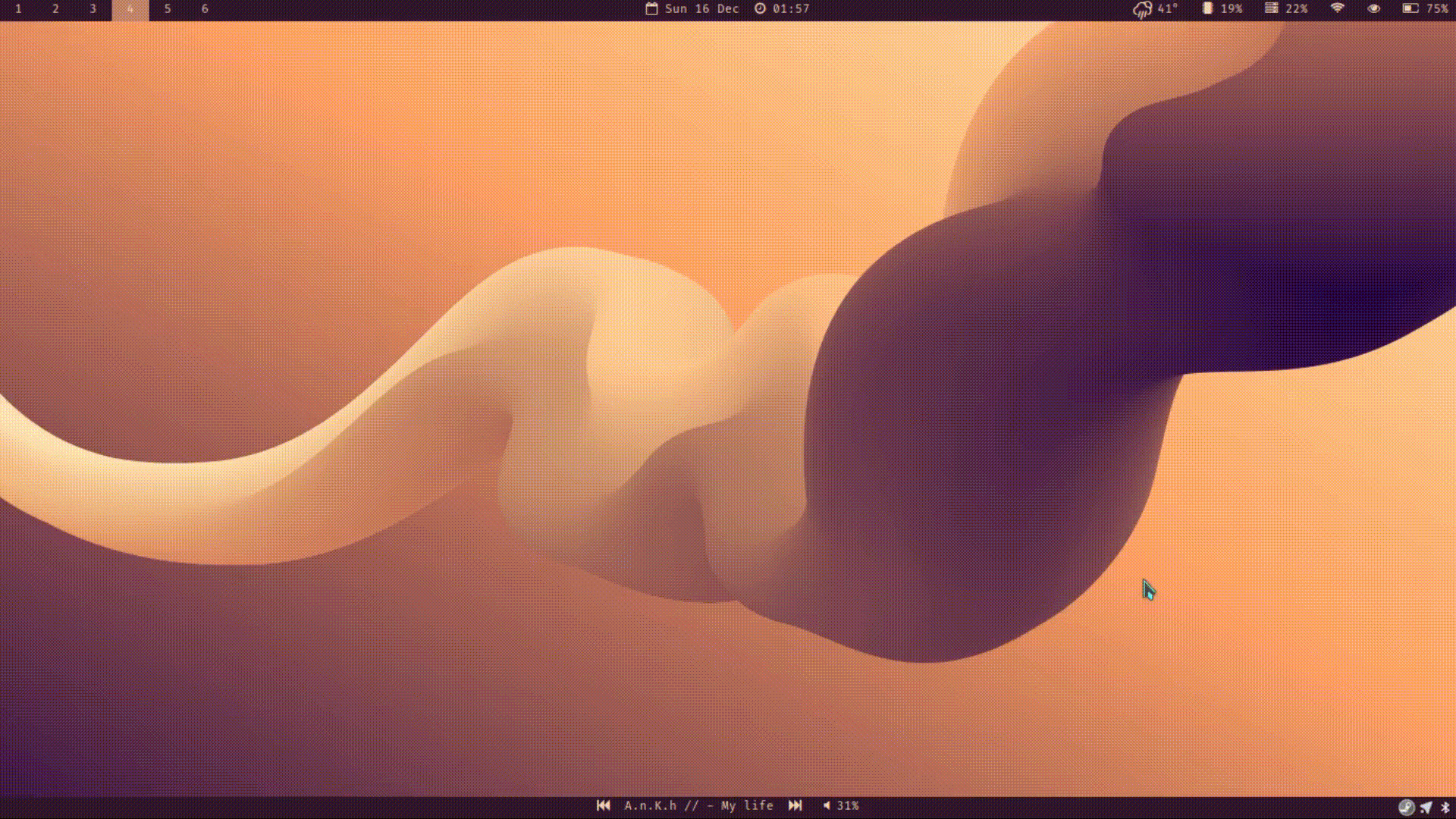Switch to workspace 2

coord(55,9)
